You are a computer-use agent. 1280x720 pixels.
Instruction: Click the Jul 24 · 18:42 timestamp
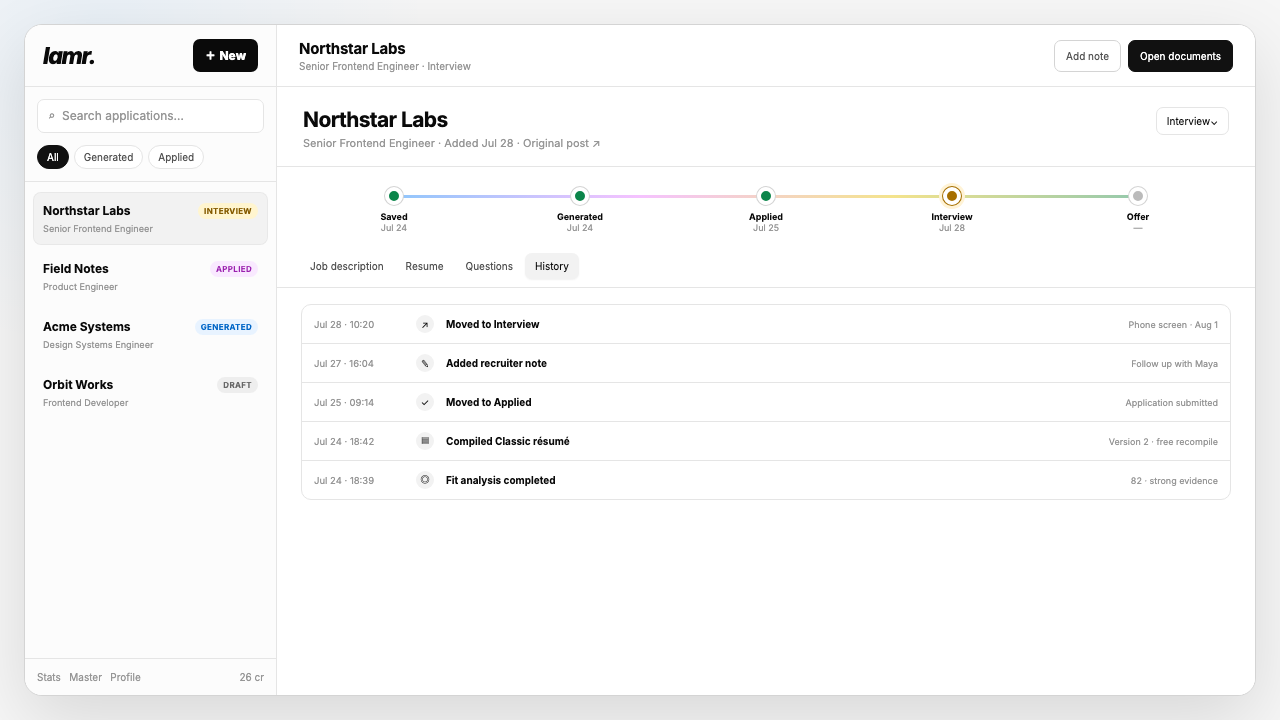pos(344,442)
